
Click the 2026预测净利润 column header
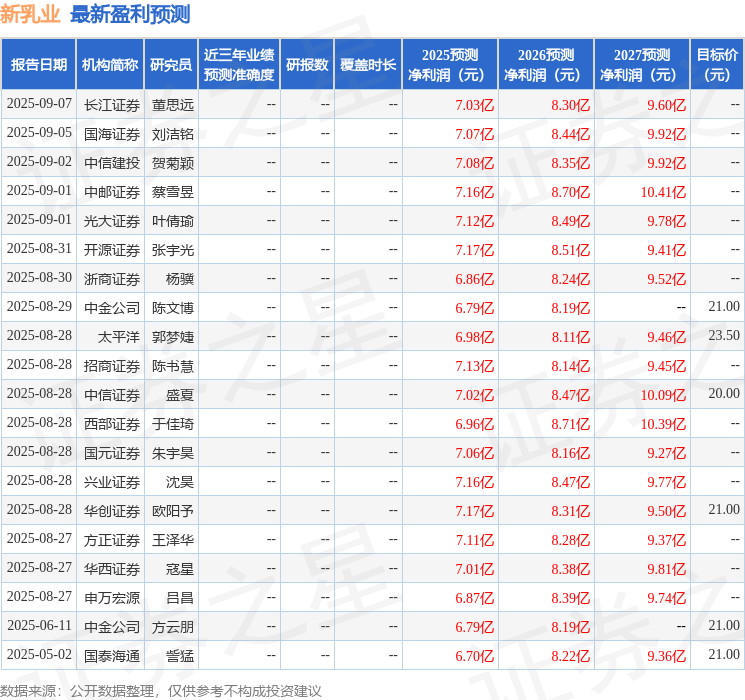(546, 65)
